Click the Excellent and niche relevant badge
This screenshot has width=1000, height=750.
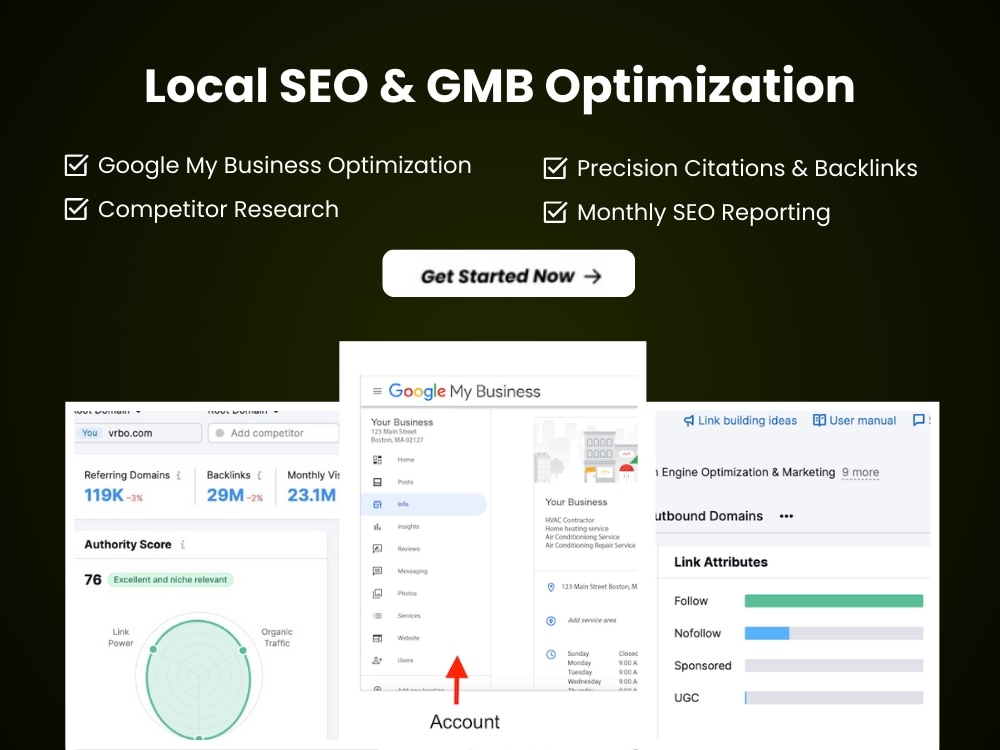[170, 580]
